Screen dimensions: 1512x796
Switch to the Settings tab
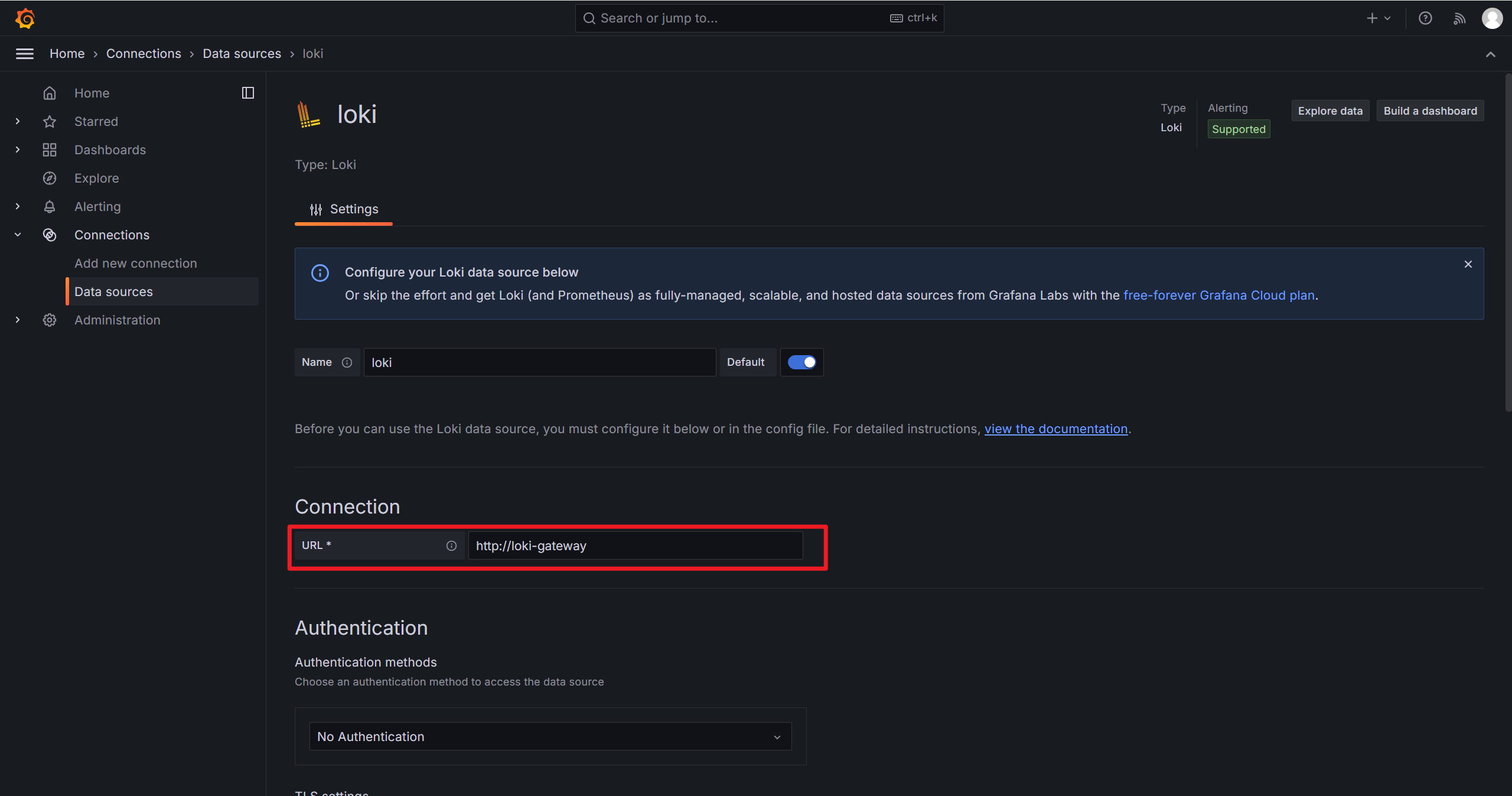344,209
